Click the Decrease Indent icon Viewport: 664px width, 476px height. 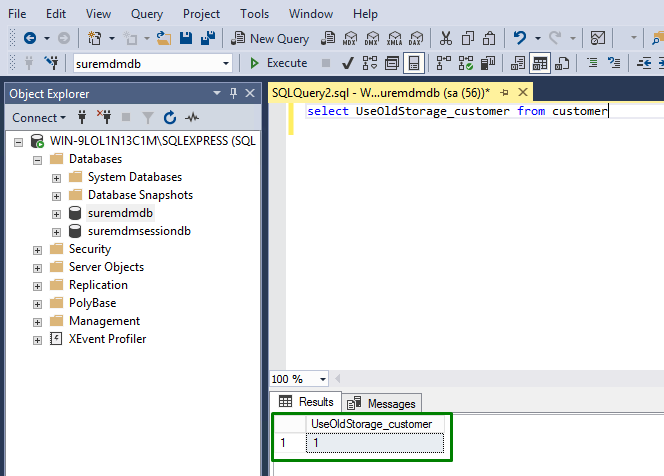[x=644, y=64]
